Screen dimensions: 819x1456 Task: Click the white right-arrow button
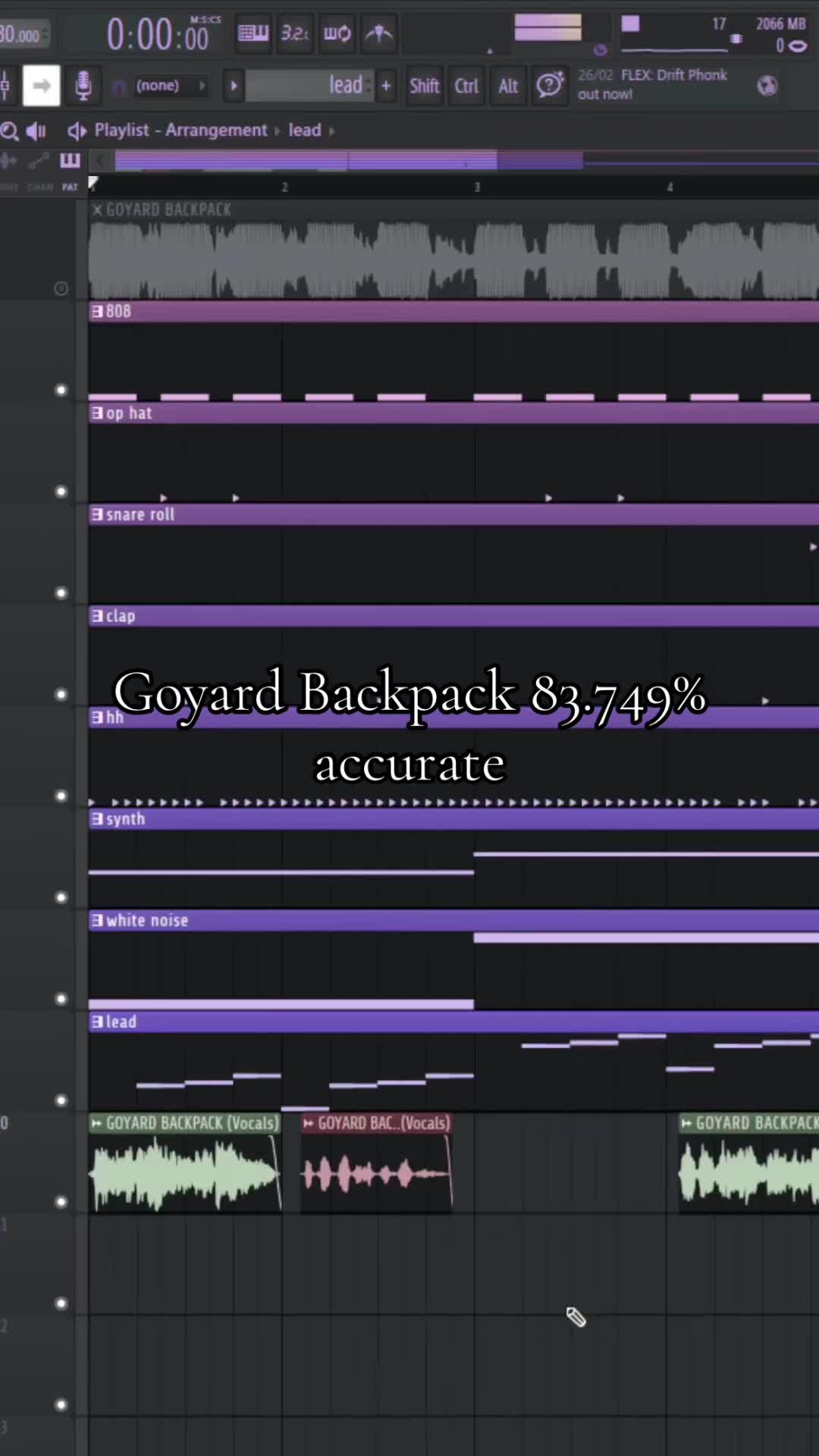point(41,86)
